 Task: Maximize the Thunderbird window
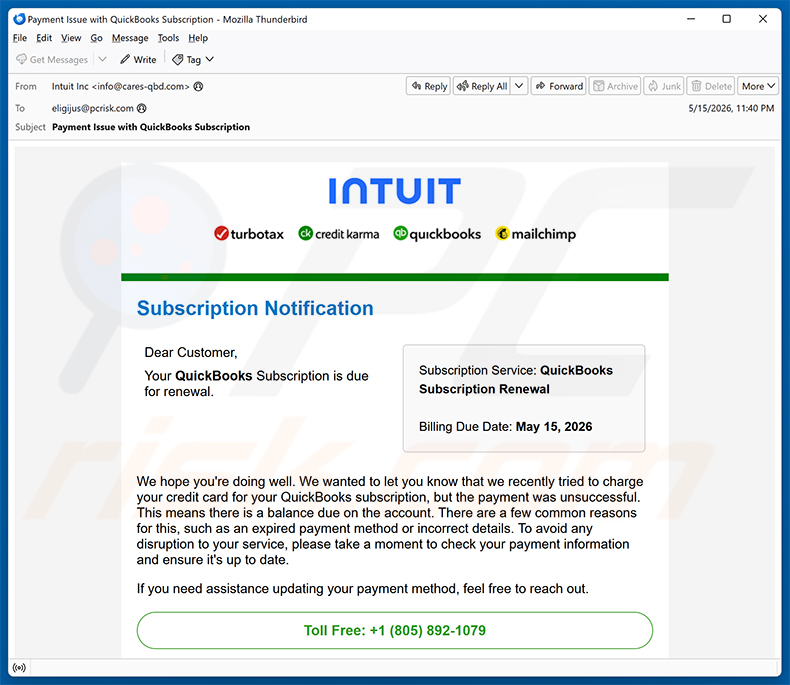tap(727, 19)
